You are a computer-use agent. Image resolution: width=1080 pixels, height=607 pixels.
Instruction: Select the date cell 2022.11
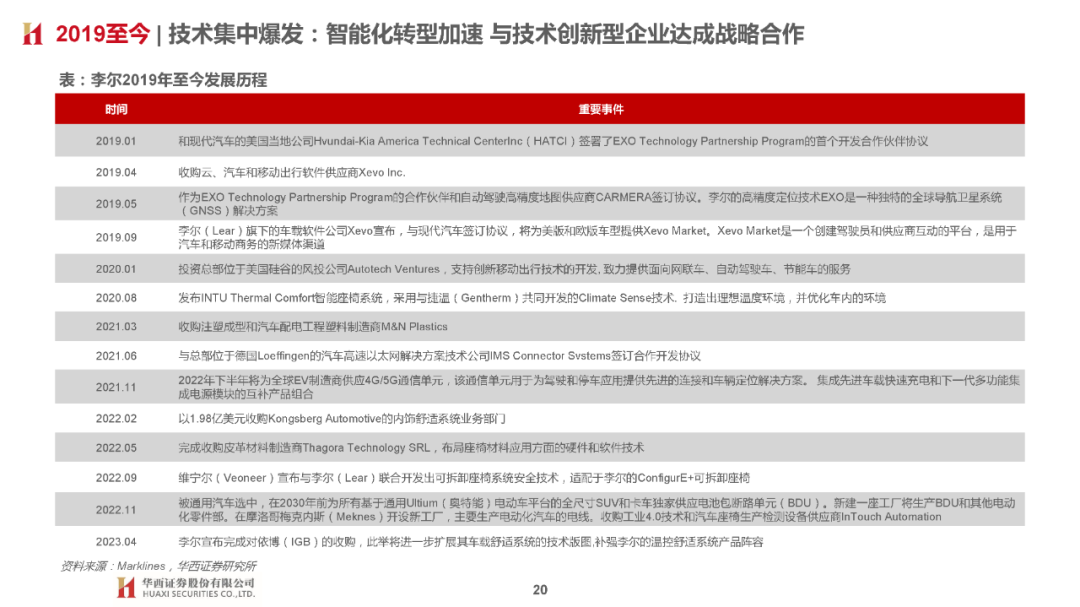(x=116, y=510)
